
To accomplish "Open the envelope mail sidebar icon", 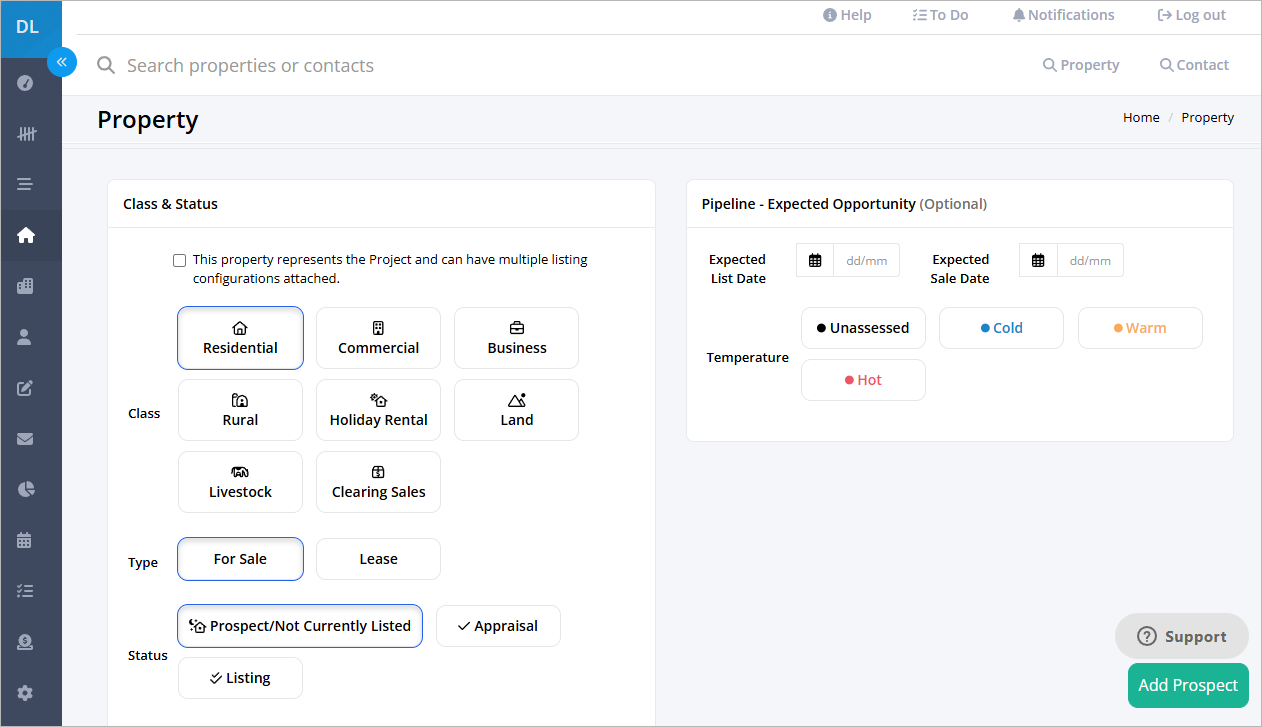I will [x=26, y=439].
